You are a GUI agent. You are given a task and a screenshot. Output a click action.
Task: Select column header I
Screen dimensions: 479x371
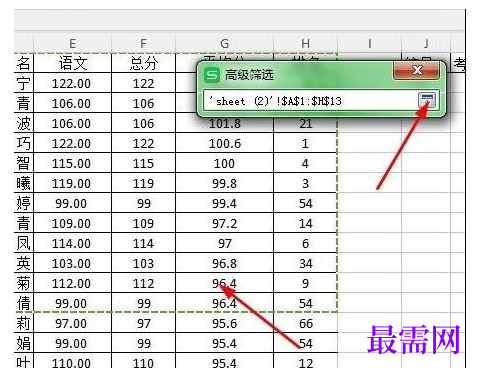tap(369, 43)
